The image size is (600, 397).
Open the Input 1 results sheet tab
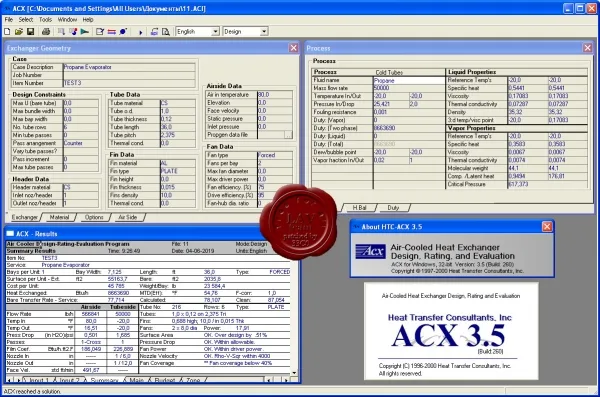(x=39, y=380)
